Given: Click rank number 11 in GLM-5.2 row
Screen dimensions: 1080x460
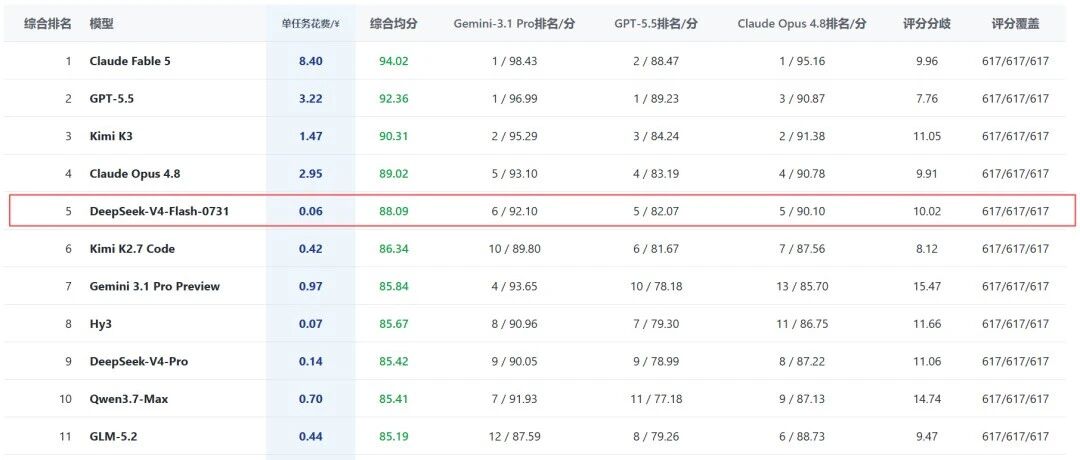Looking at the screenshot, I should pos(67,436).
